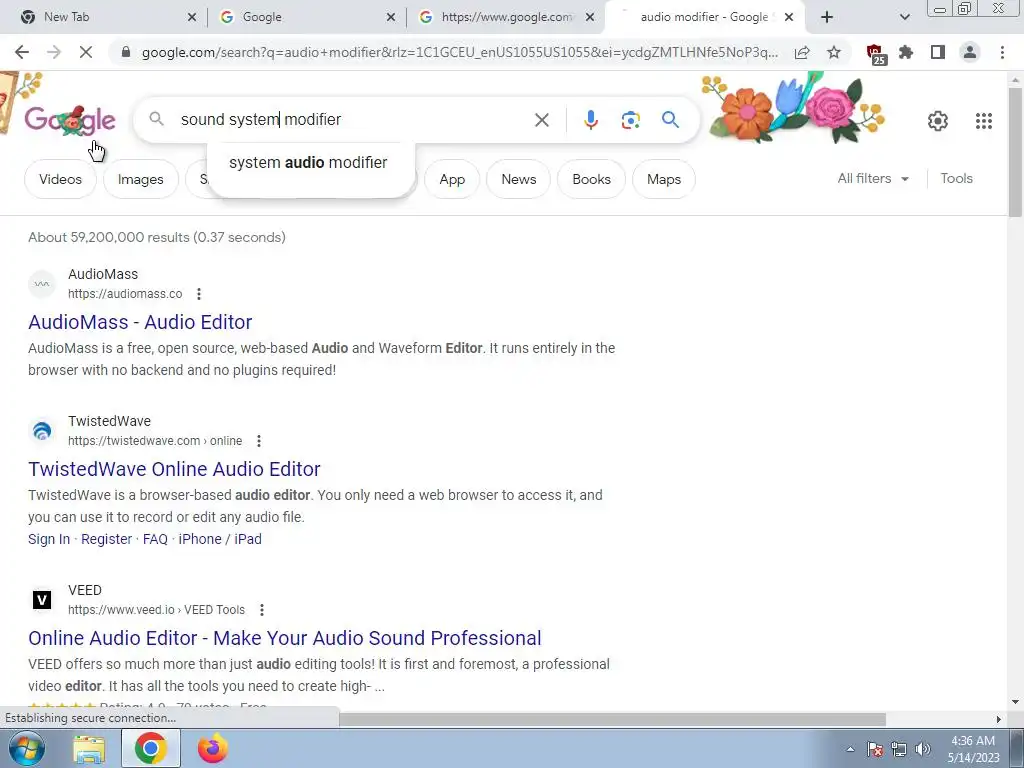1024x768 pixels.
Task: Open the Action Center flag icon
Action: [x=875, y=749]
